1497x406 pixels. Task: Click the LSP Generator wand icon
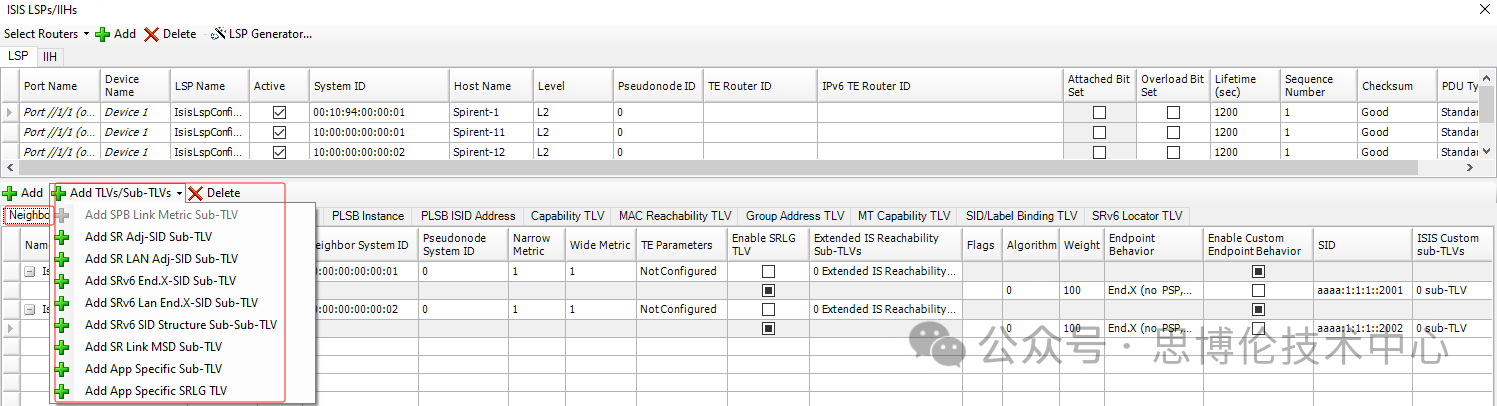pyautogui.click(x=218, y=34)
